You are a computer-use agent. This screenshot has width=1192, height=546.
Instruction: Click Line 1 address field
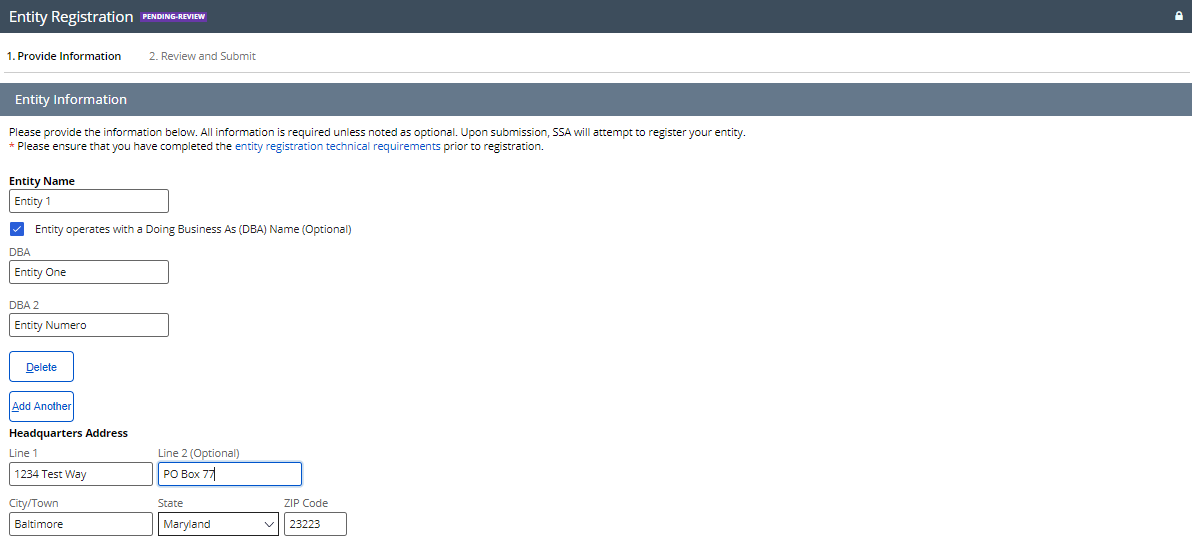[x=81, y=474]
